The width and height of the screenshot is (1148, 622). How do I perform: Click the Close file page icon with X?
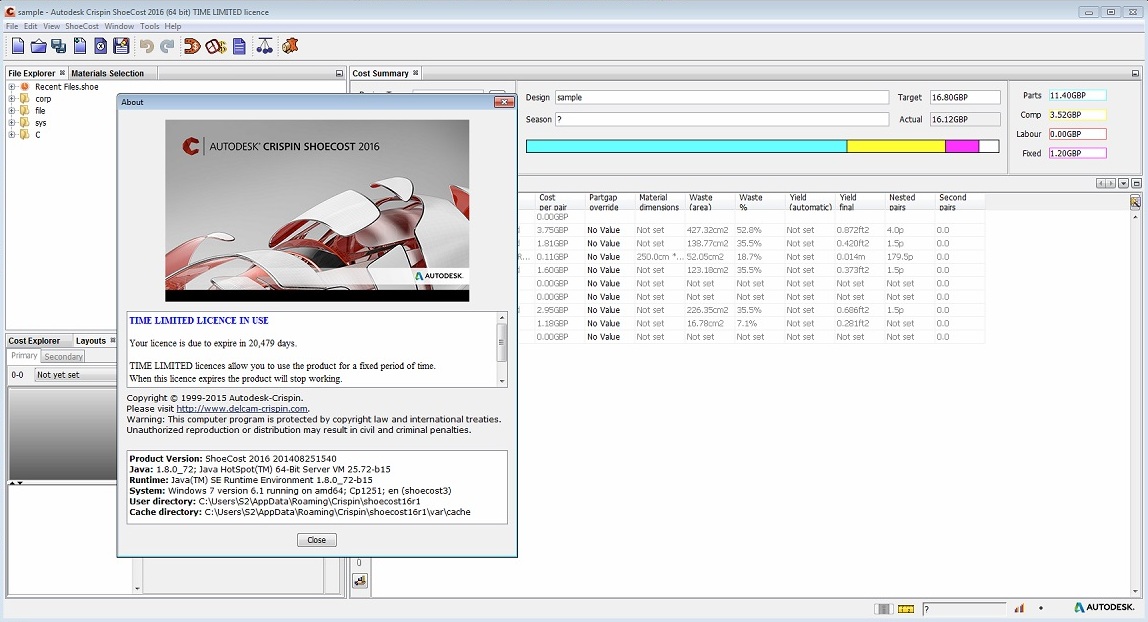[100, 46]
